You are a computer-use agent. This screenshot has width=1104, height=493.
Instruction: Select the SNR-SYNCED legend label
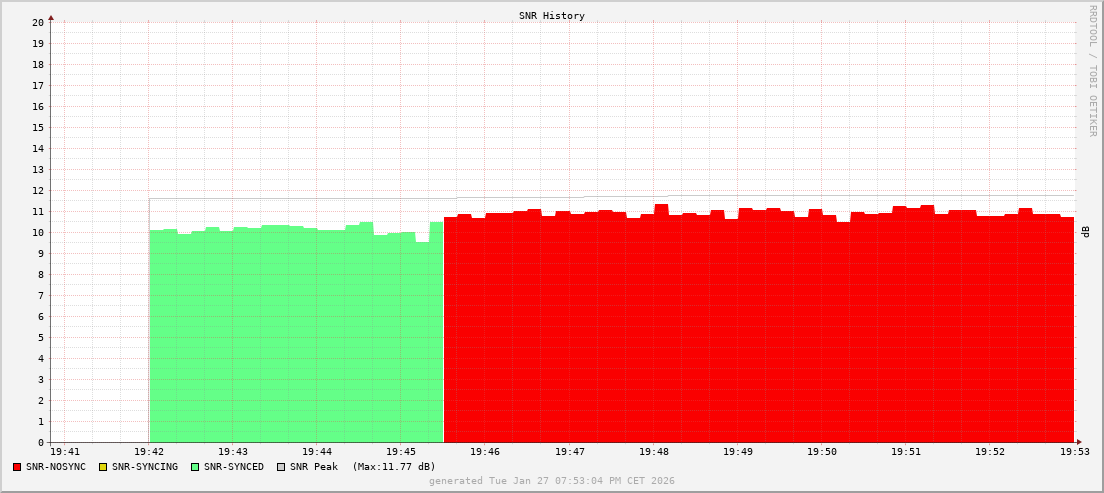click(x=233, y=467)
